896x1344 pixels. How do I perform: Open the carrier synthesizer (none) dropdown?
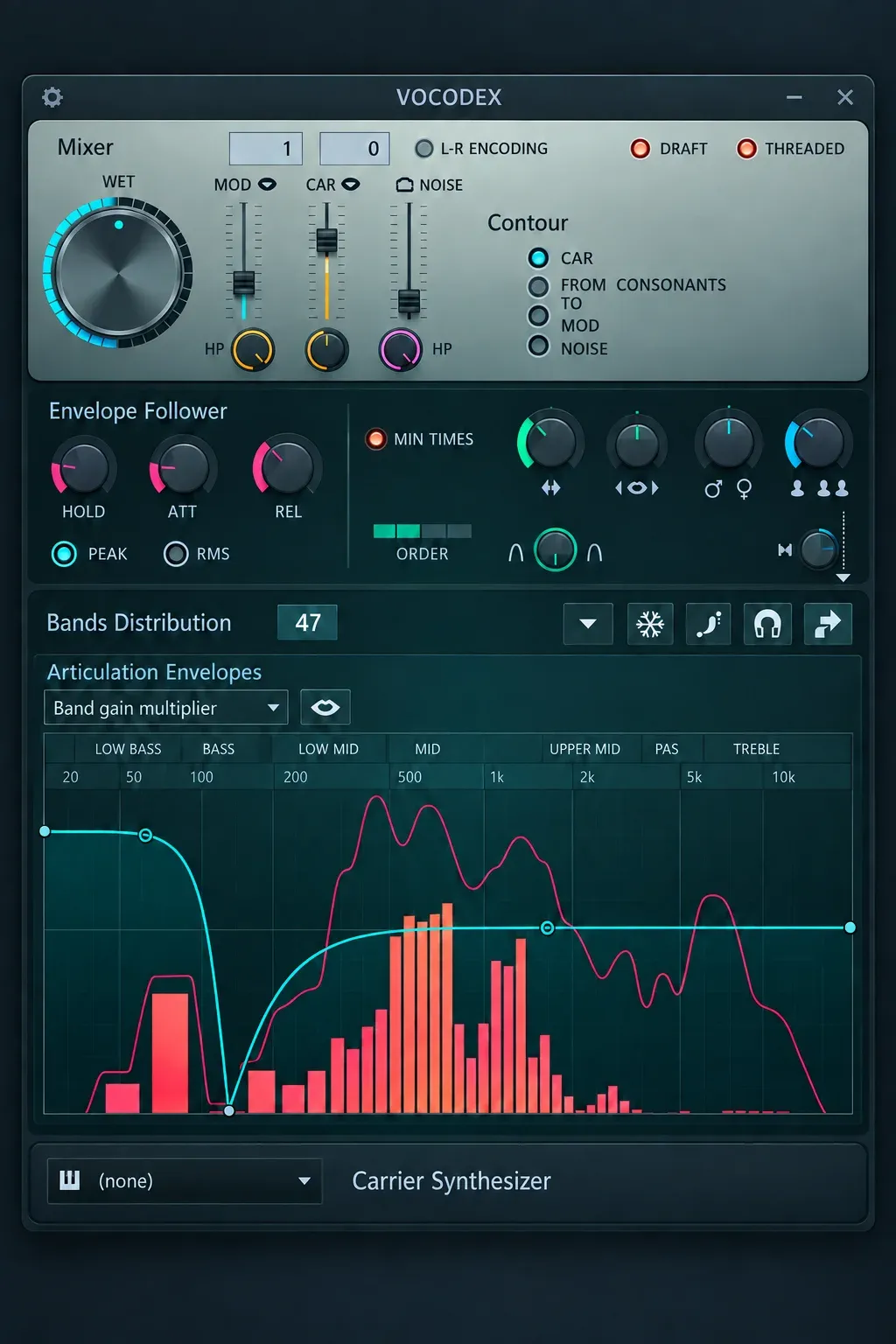[x=185, y=1180]
